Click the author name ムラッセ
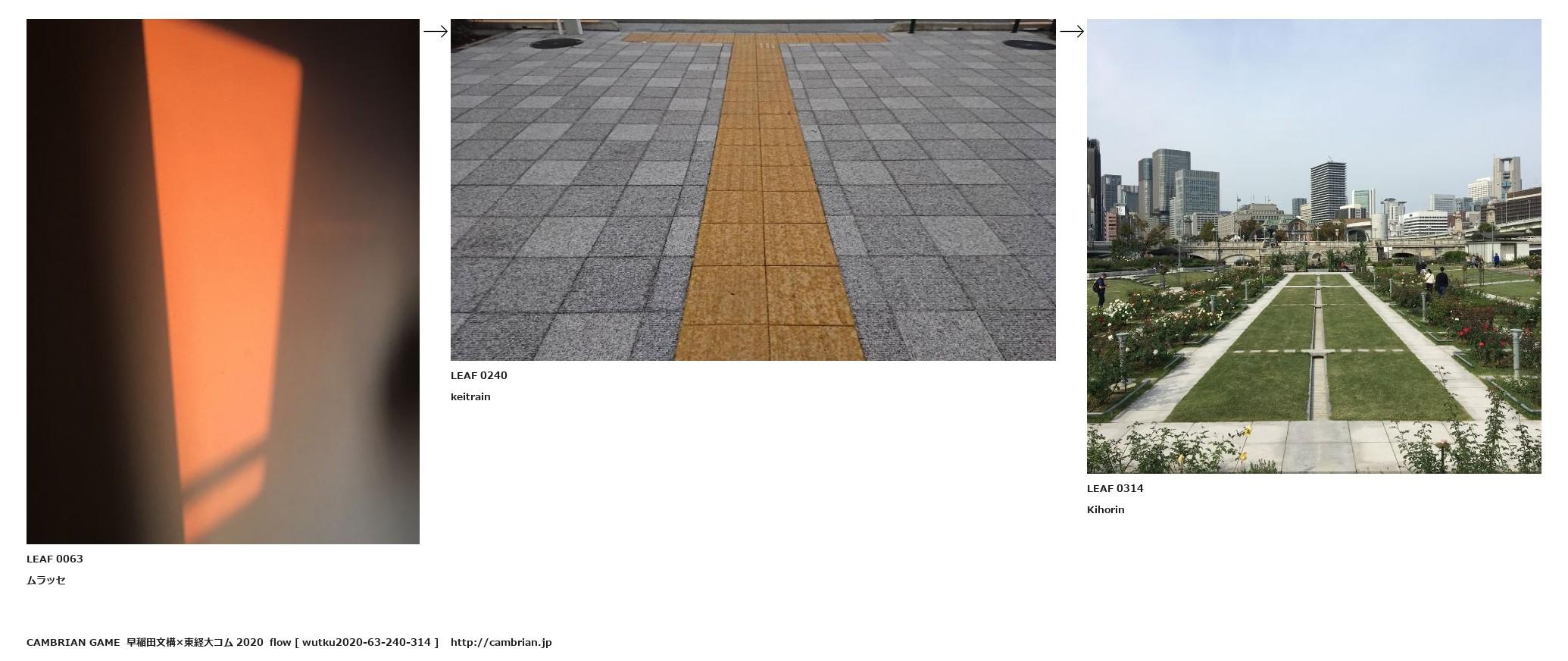The height and width of the screenshot is (661, 1568). 46,580
